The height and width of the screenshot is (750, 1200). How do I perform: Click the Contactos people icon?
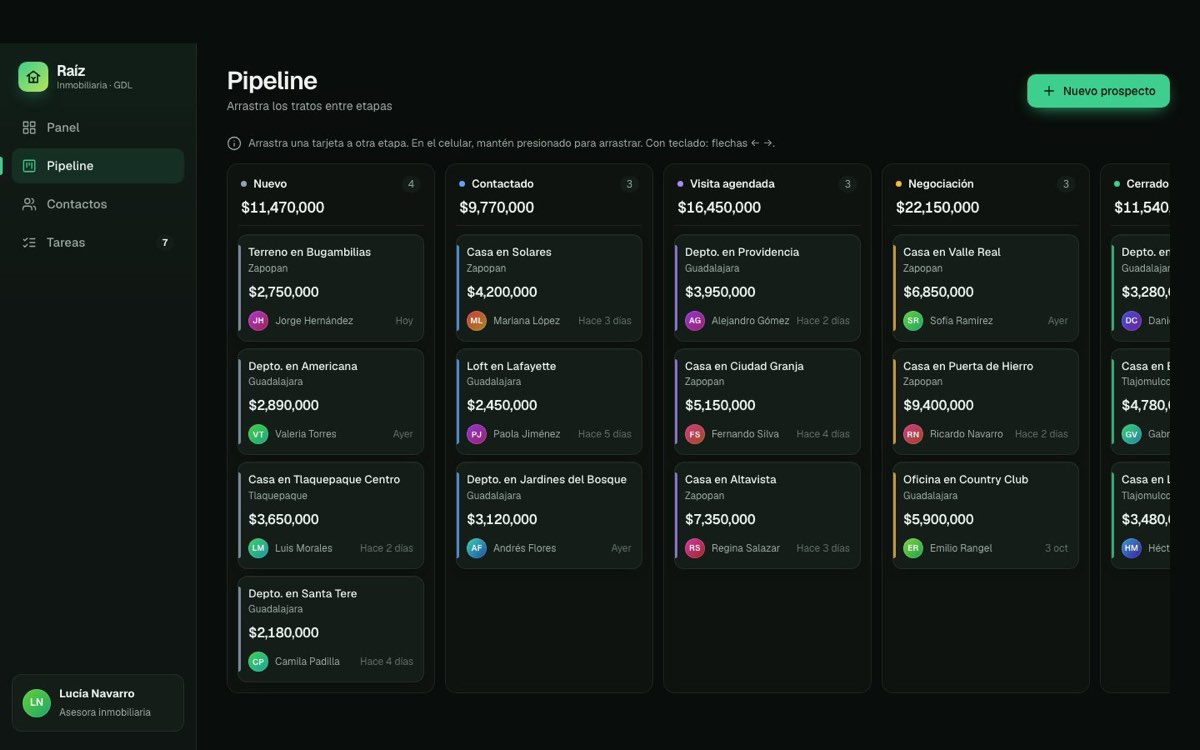[29, 204]
